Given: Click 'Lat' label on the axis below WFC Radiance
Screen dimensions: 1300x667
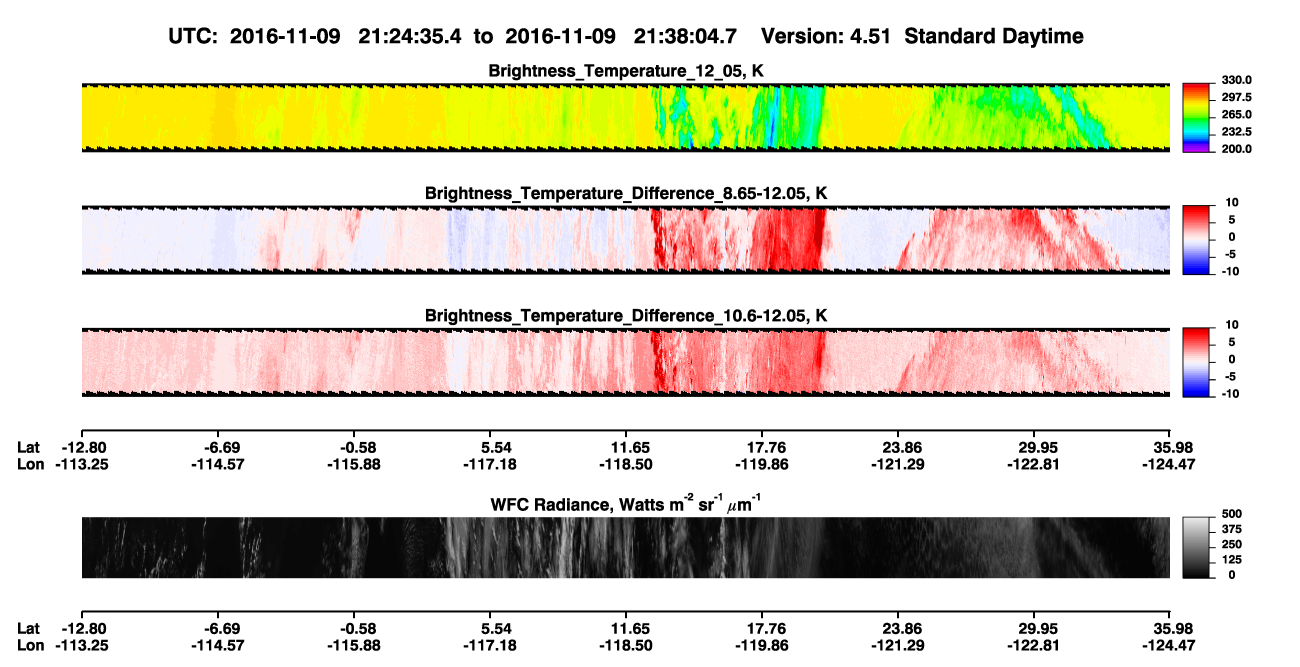Looking at the screenshot, I should [x=29, y=628].
